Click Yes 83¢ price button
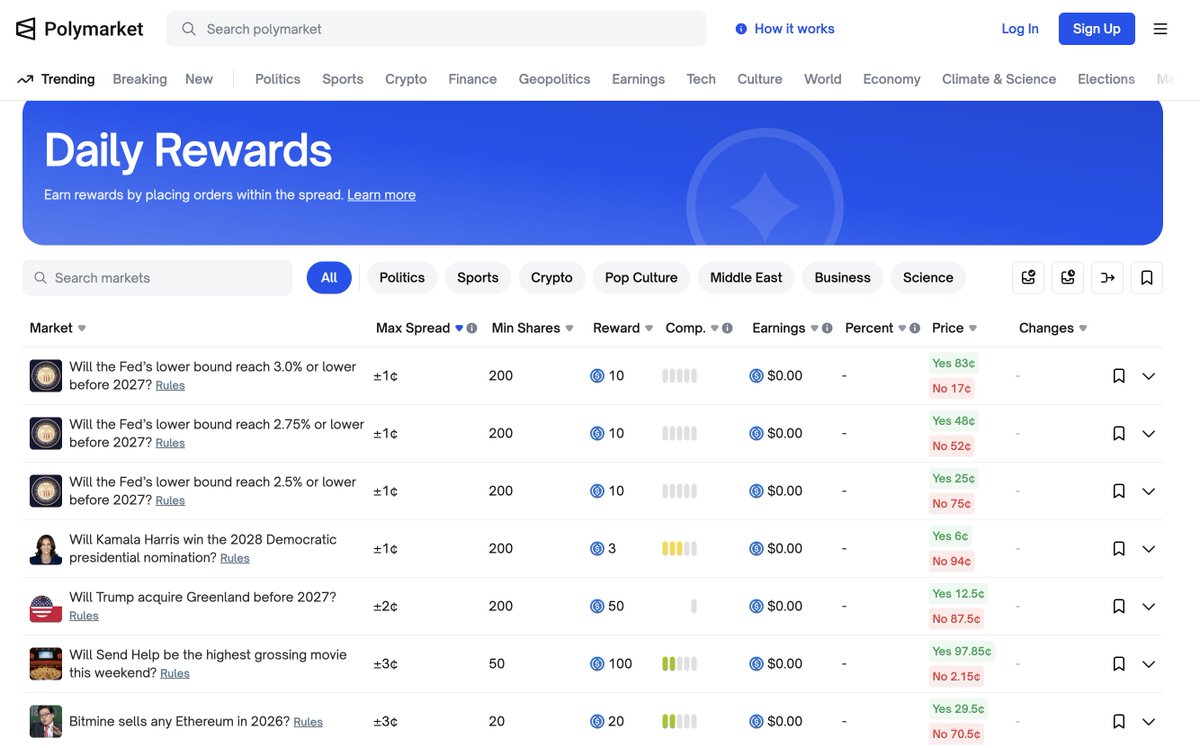This screenshot has width=1200, height=748. point(954,363)
